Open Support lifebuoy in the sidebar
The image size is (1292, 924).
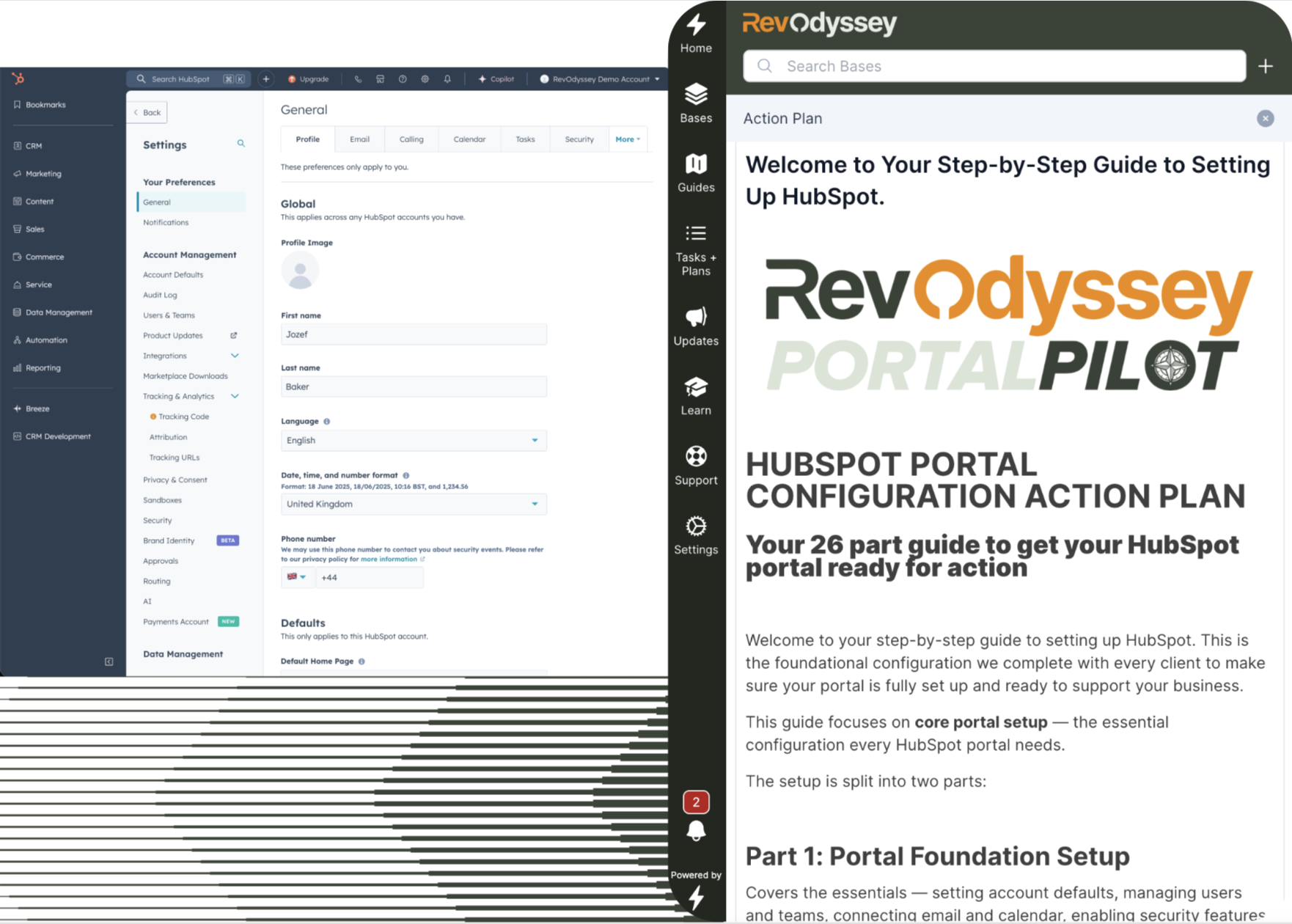click(x=696, y=466)
